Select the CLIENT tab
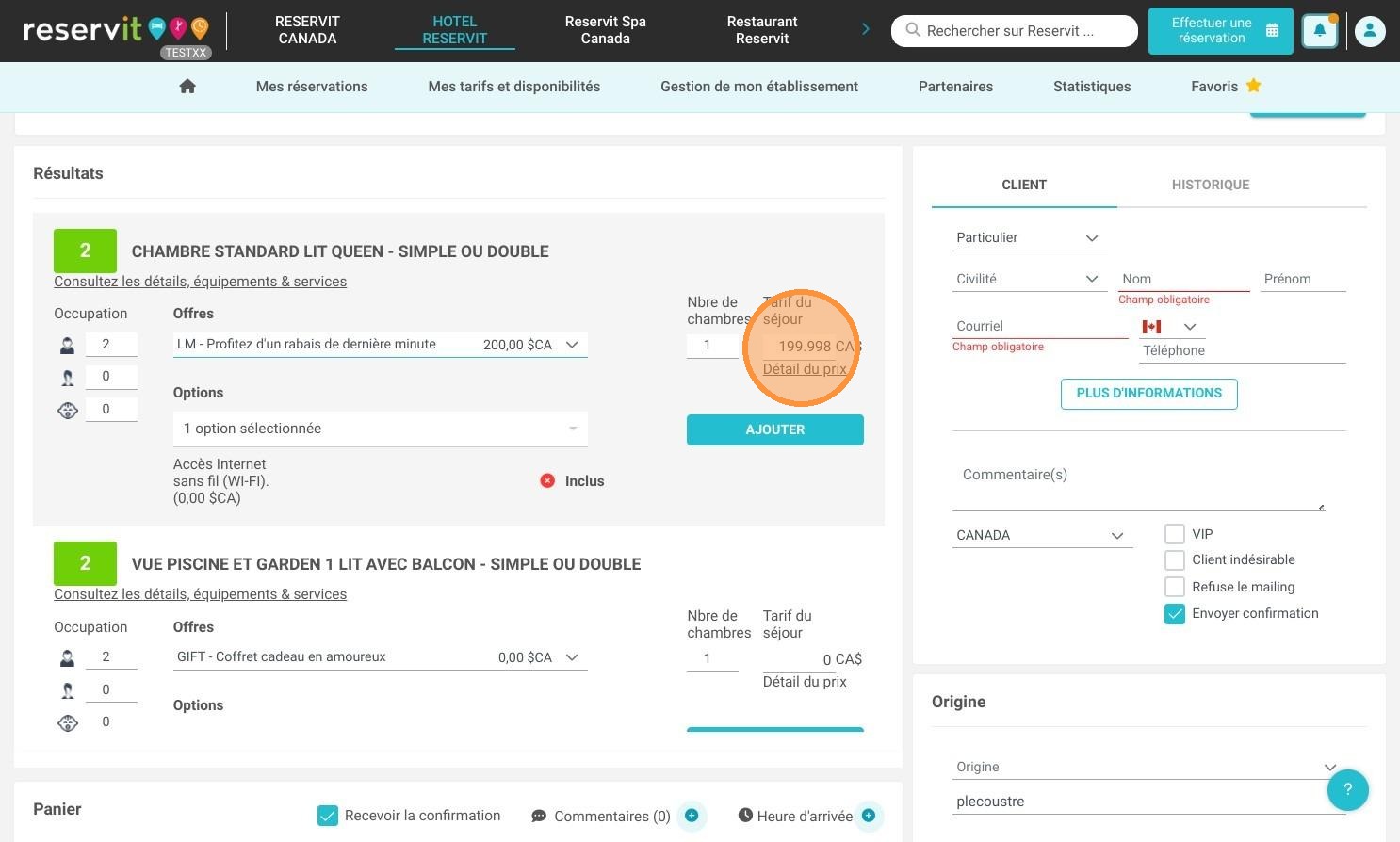Screen dimensions: 1400x842 [x=1024, y=185]
